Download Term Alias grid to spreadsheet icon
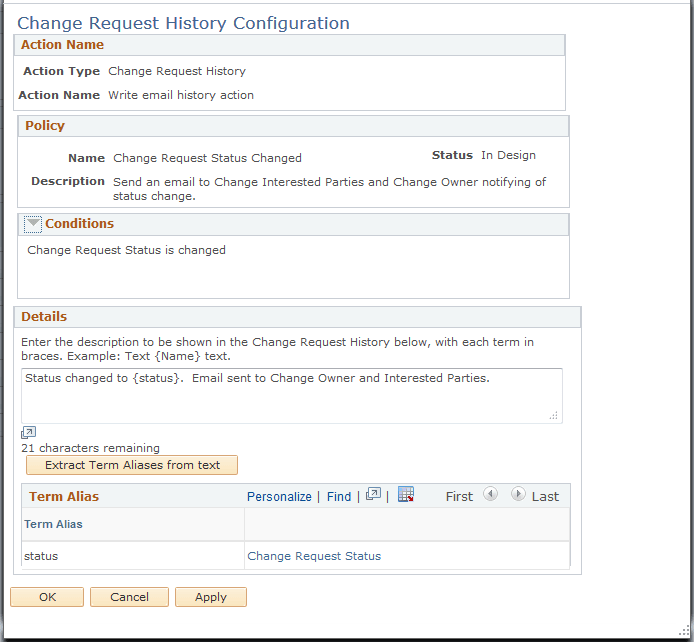The image size is (694, 642). [x=405, y=494]
